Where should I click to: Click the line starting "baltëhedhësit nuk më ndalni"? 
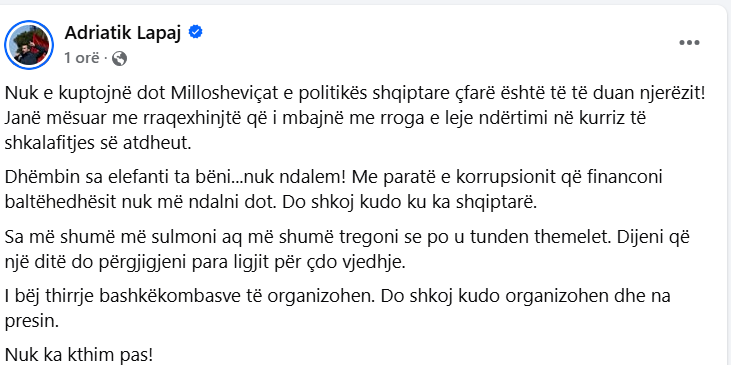click(x=271, y=202)
